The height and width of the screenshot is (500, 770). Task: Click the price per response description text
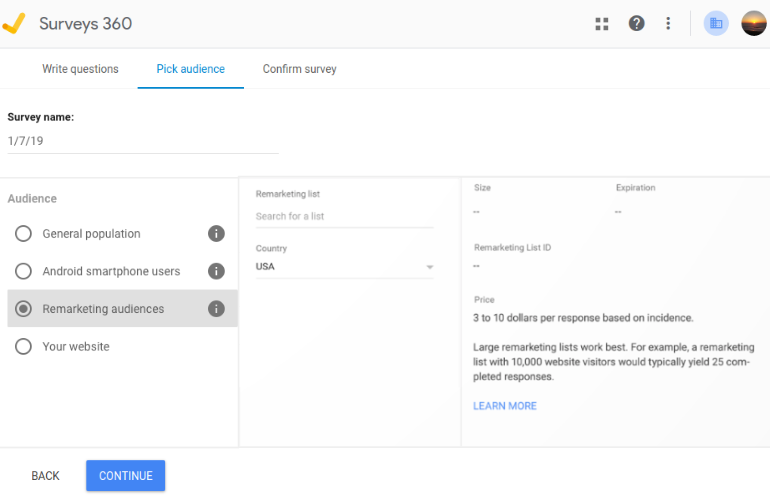(583, 318)
